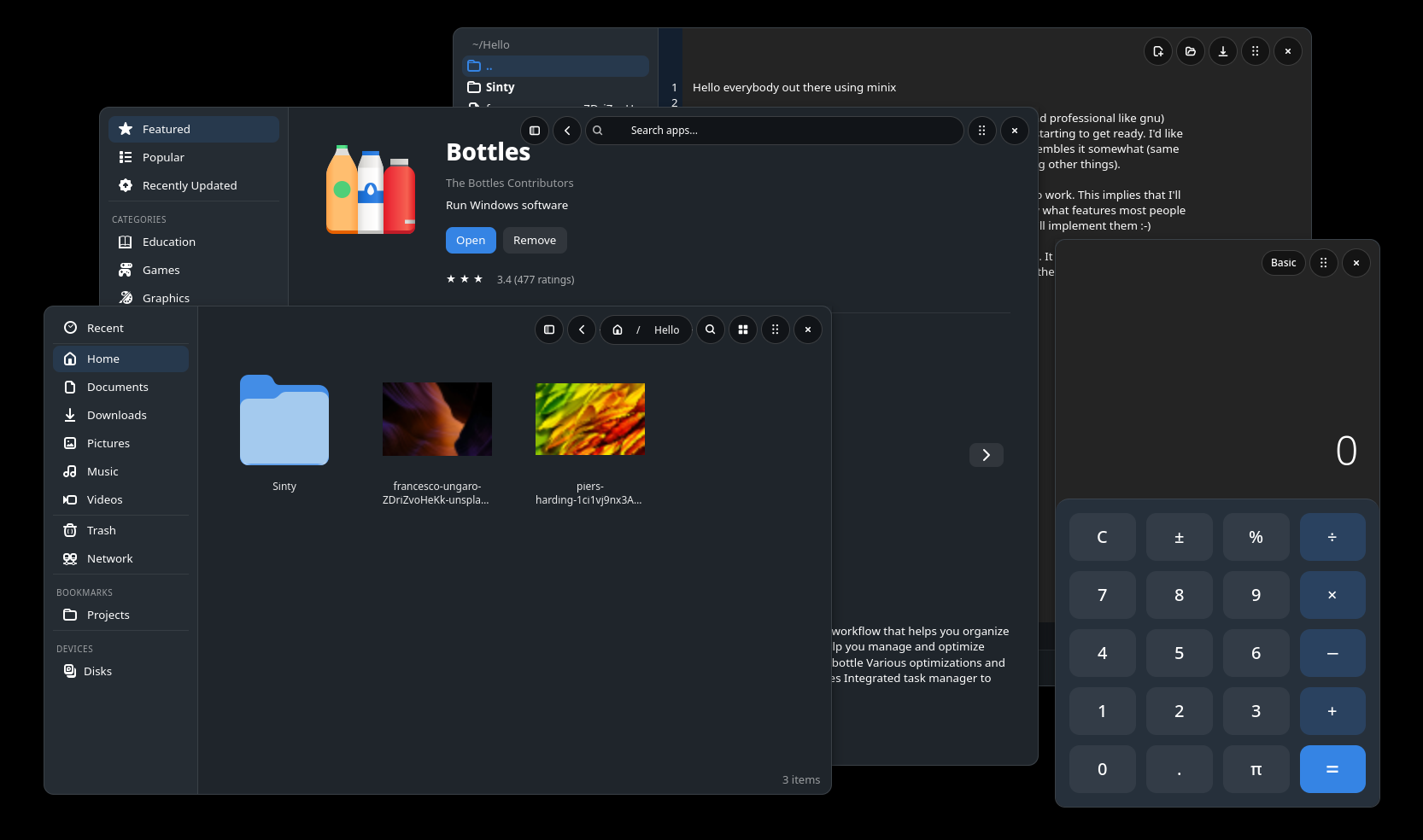This screenshot has width=1423, height=840.
Task: Click the plus-minus sign key
Action: [x=1180, y=537]
